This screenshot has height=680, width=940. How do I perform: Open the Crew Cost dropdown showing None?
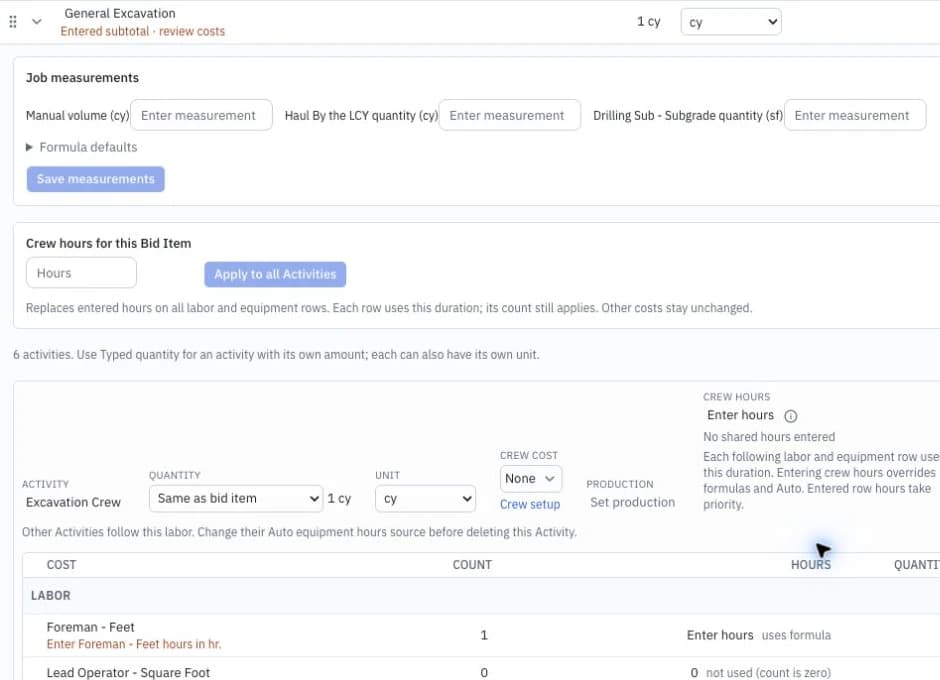point(531,479)
